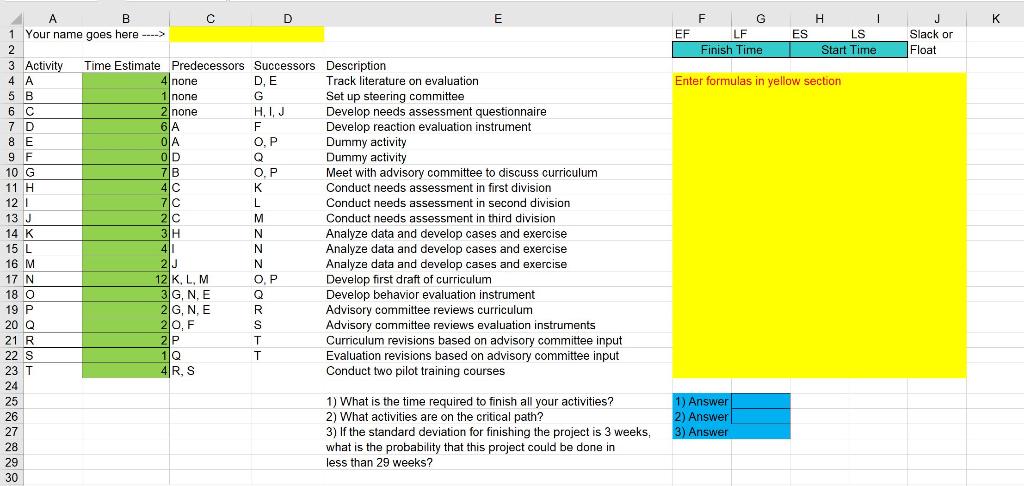This screenshot has height=486, width=1024.
Task: Click question 3 about standard deviation
Action: click(x=498, y=432)
